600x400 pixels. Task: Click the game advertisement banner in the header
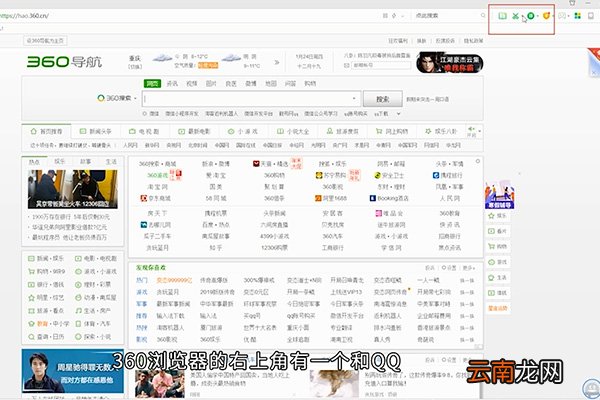(x=450, y=62)
